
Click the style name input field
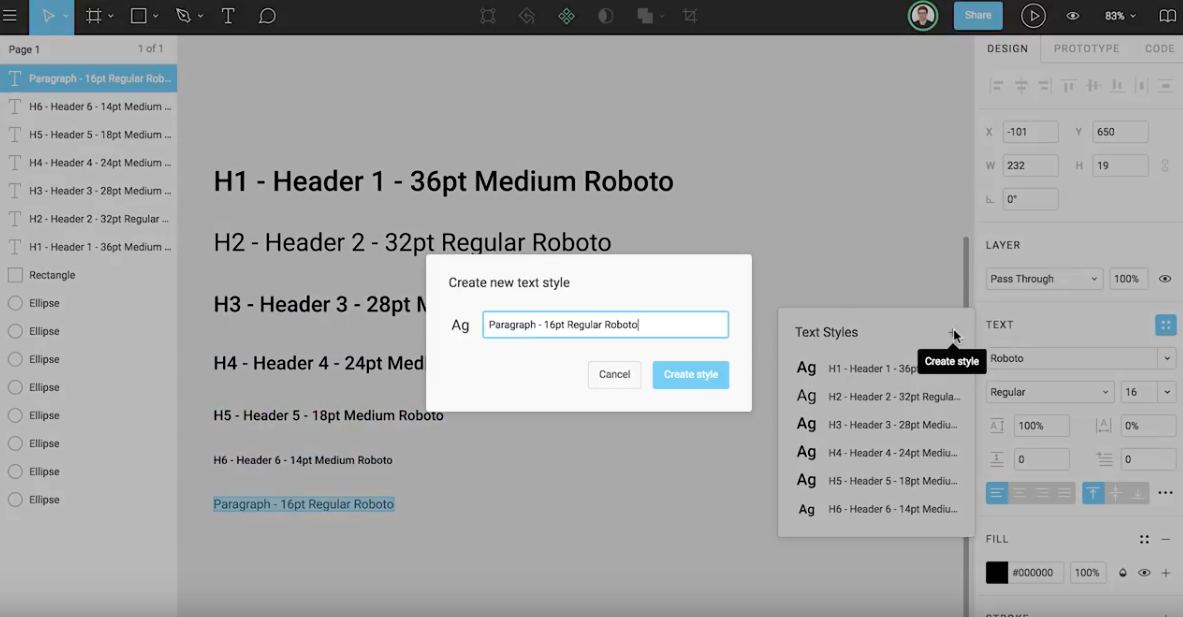[x=605, y=325]
